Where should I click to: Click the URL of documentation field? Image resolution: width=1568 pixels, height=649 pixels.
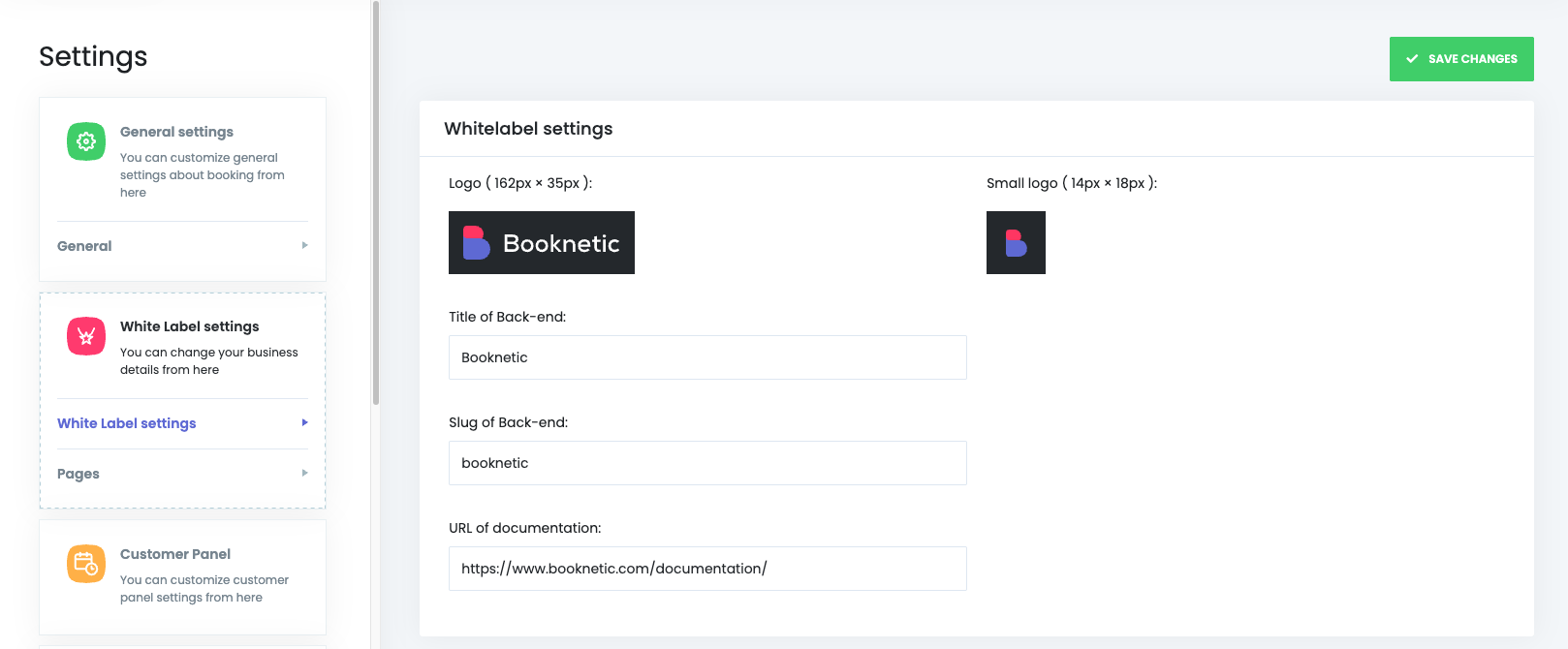[707, 569]
